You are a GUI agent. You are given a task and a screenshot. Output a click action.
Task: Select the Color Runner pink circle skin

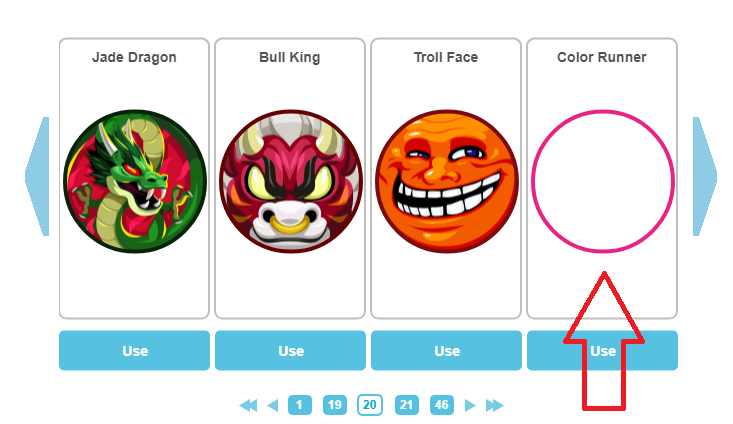tap(603, 181)
